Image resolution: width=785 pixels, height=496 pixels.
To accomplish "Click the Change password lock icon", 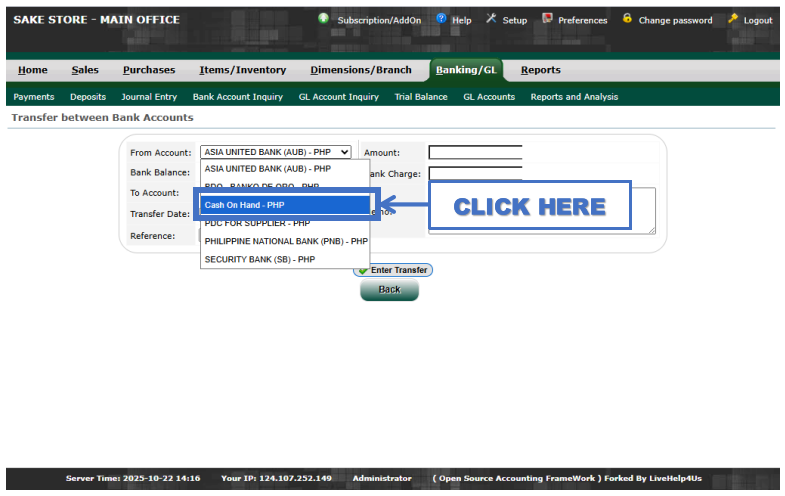I will point(627,19).
